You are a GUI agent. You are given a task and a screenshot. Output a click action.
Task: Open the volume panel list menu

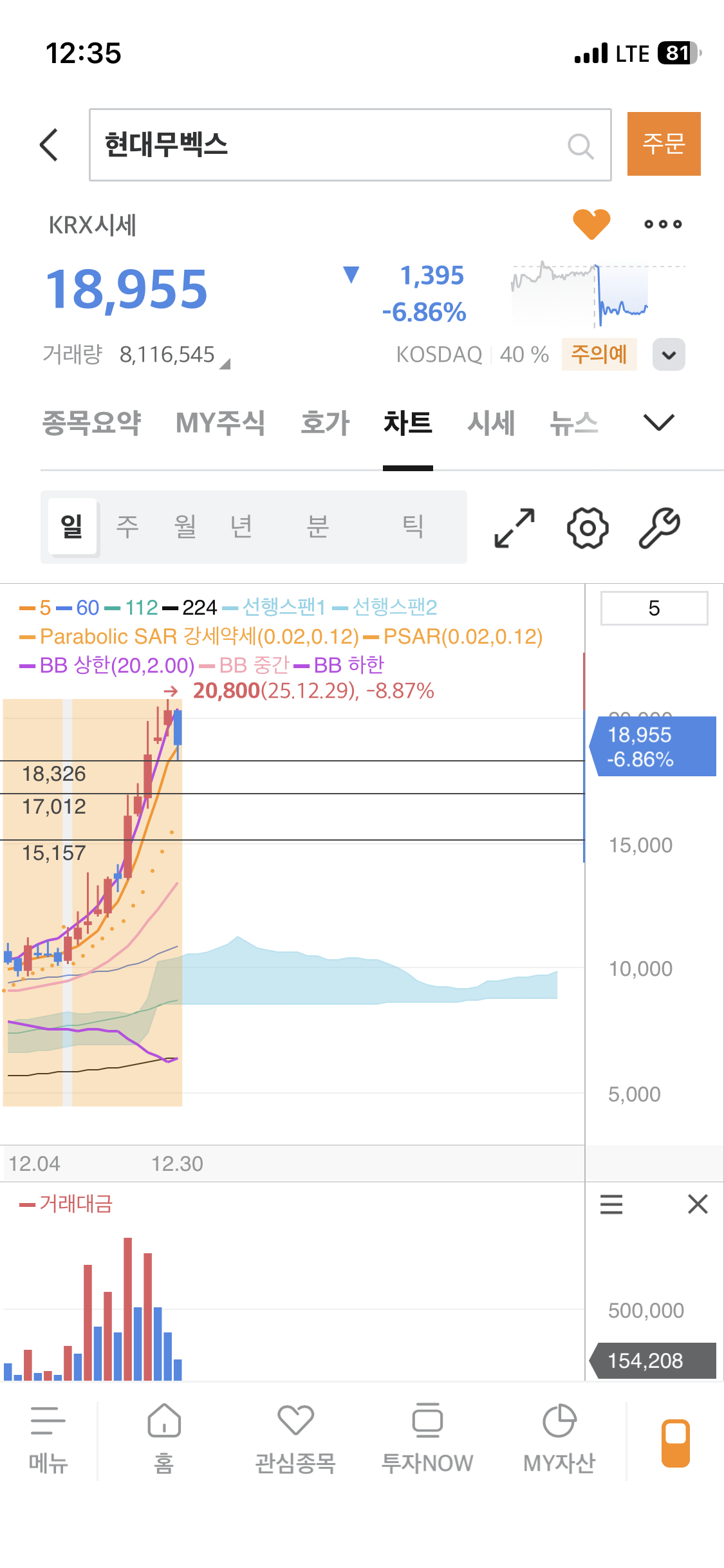(x=611, y=1204)
